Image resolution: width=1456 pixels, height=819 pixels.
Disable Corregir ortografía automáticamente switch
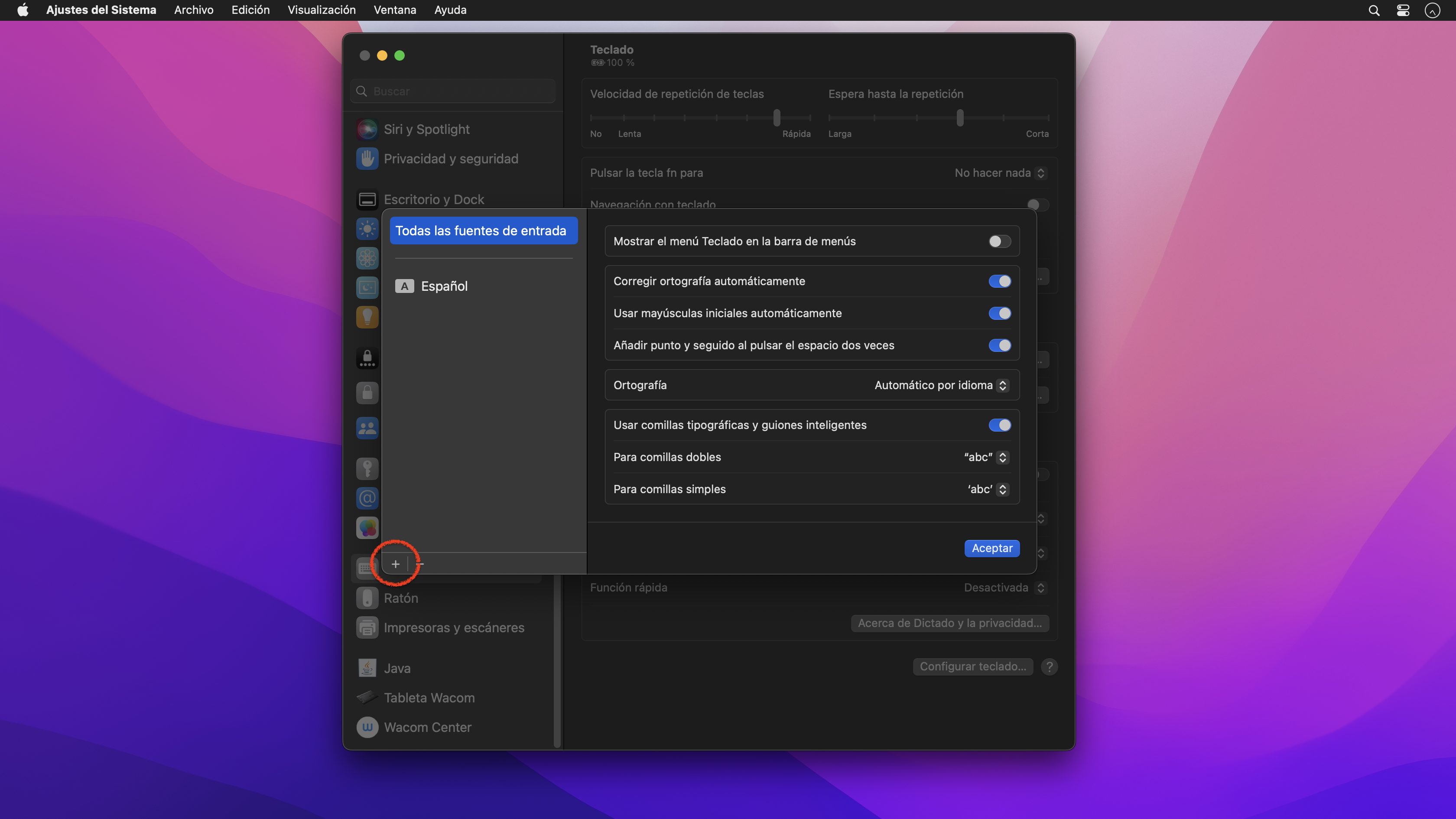999,282
